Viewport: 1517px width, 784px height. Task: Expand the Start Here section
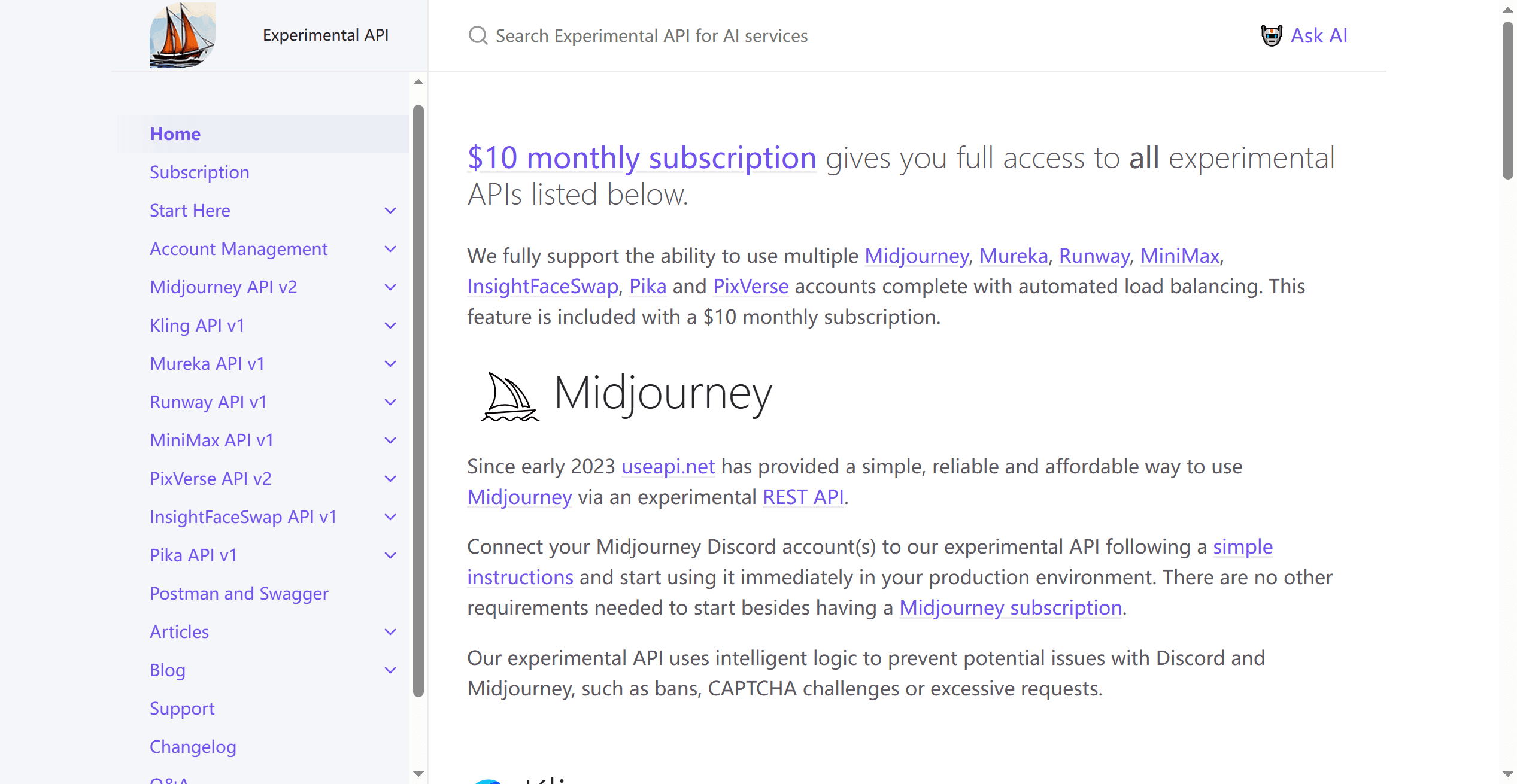tap(390, 211)
